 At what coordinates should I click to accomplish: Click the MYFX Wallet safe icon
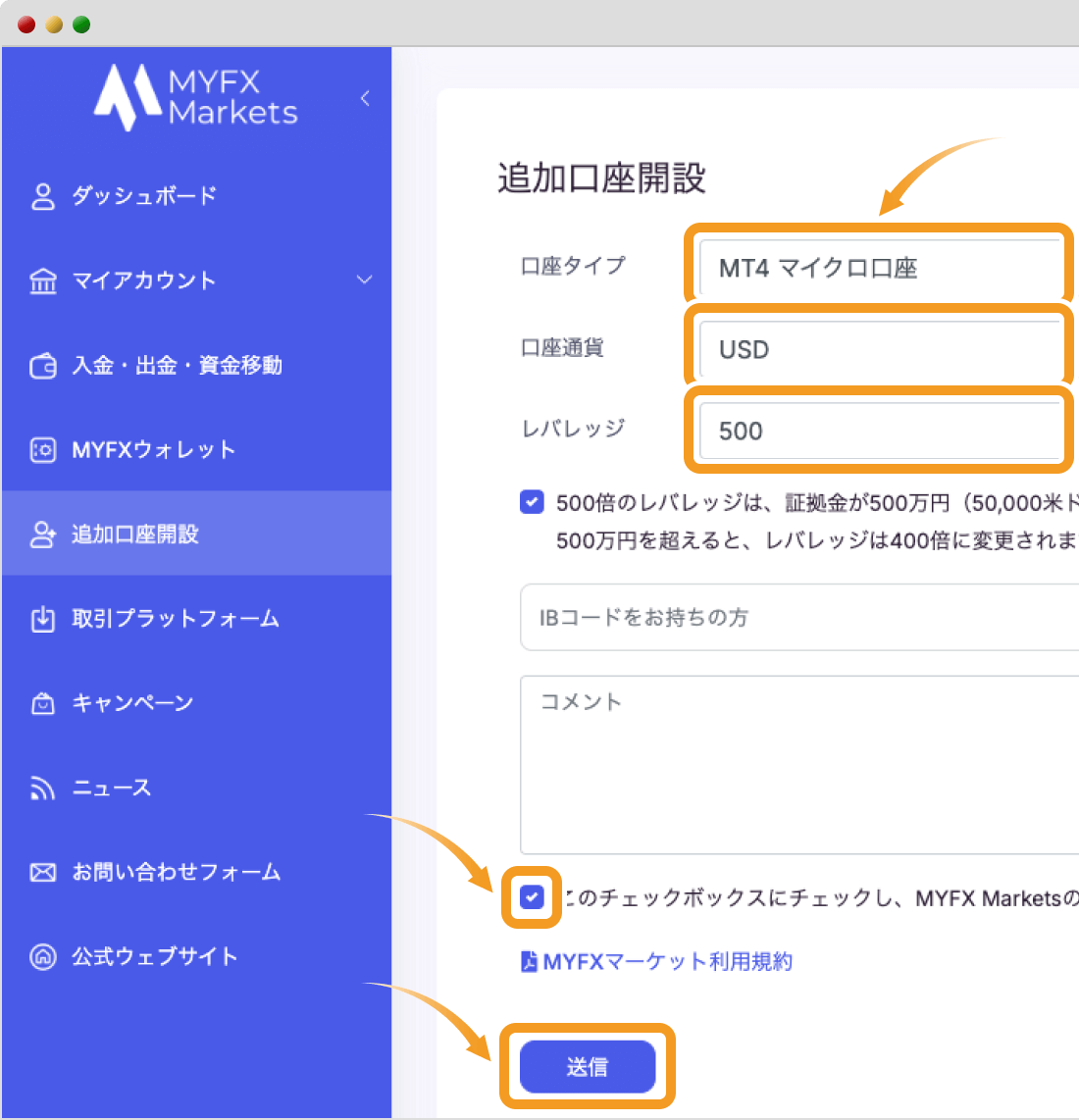[x=43, y=450]
